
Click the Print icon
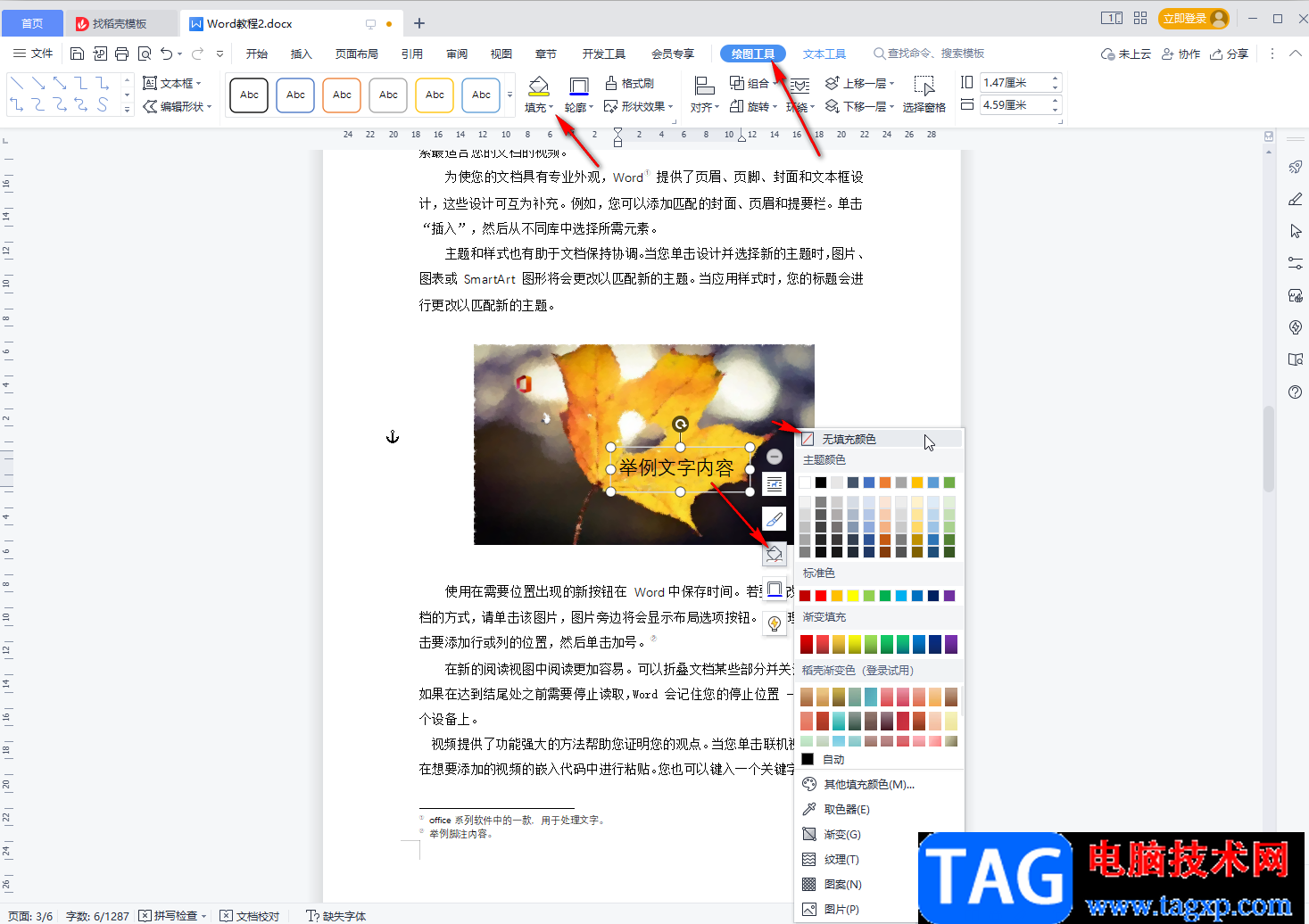[x=122, y=54]
